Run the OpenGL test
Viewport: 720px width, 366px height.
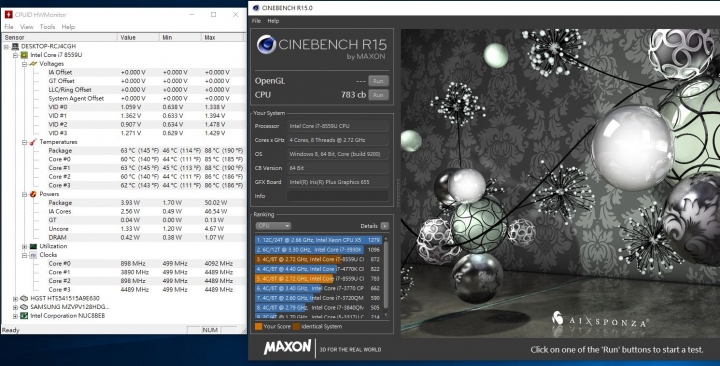click(x=378, y=81)
